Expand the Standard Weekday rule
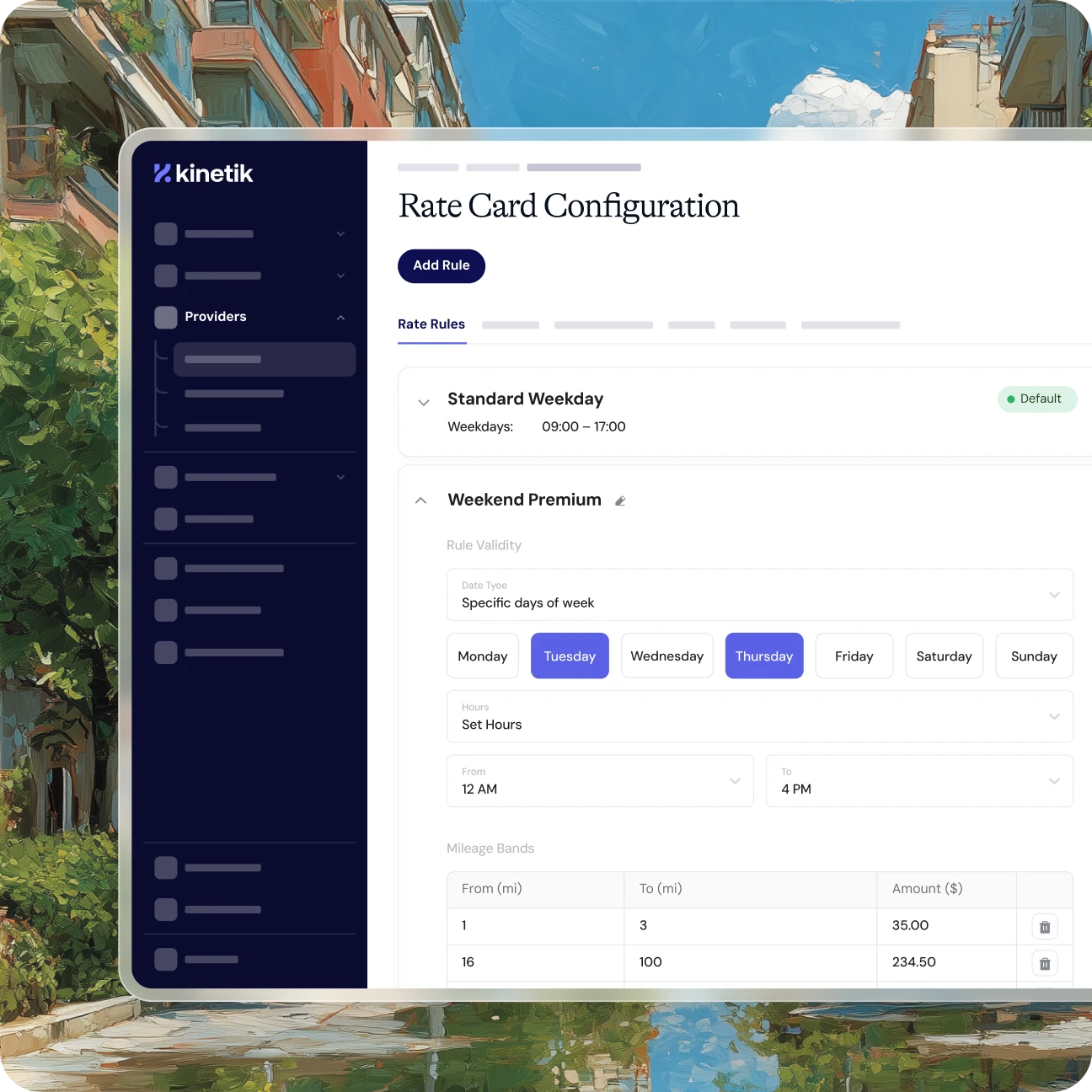 tap(424, 403)
